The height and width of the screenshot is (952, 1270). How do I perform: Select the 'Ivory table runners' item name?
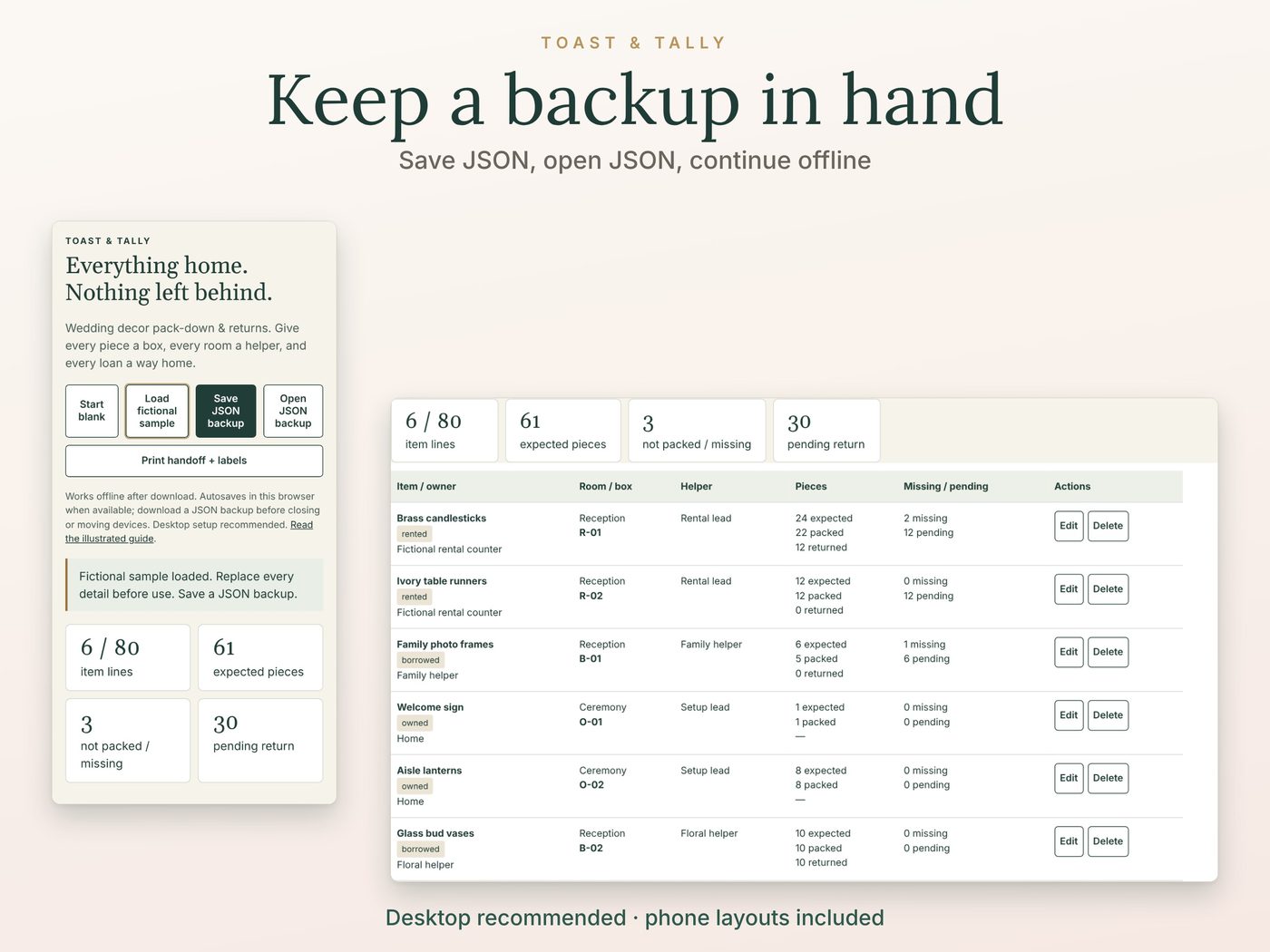pos(442,581)
